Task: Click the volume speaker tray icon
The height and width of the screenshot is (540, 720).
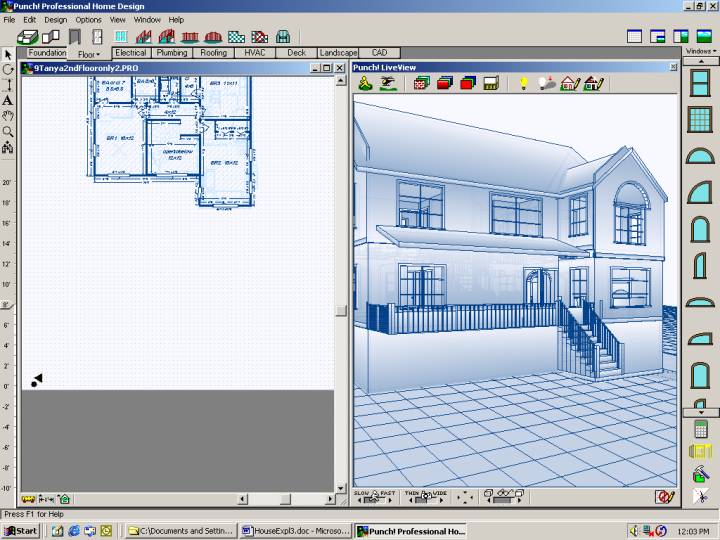Action: click(x=634, y=531)
